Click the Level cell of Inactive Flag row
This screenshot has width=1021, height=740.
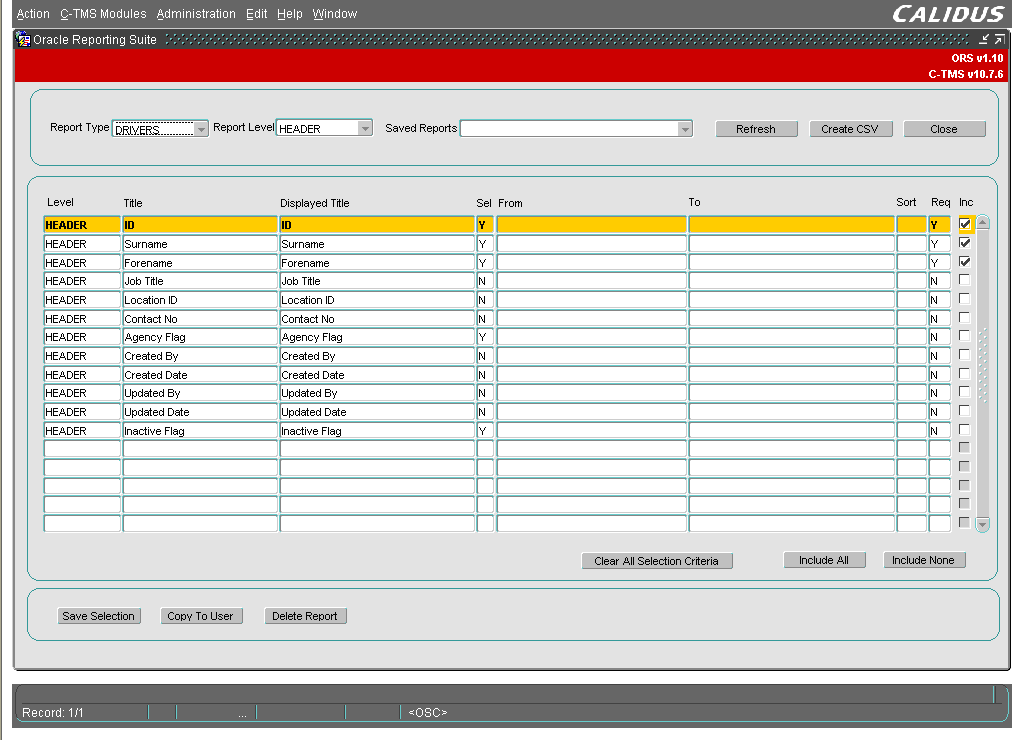tap(82, 431)
